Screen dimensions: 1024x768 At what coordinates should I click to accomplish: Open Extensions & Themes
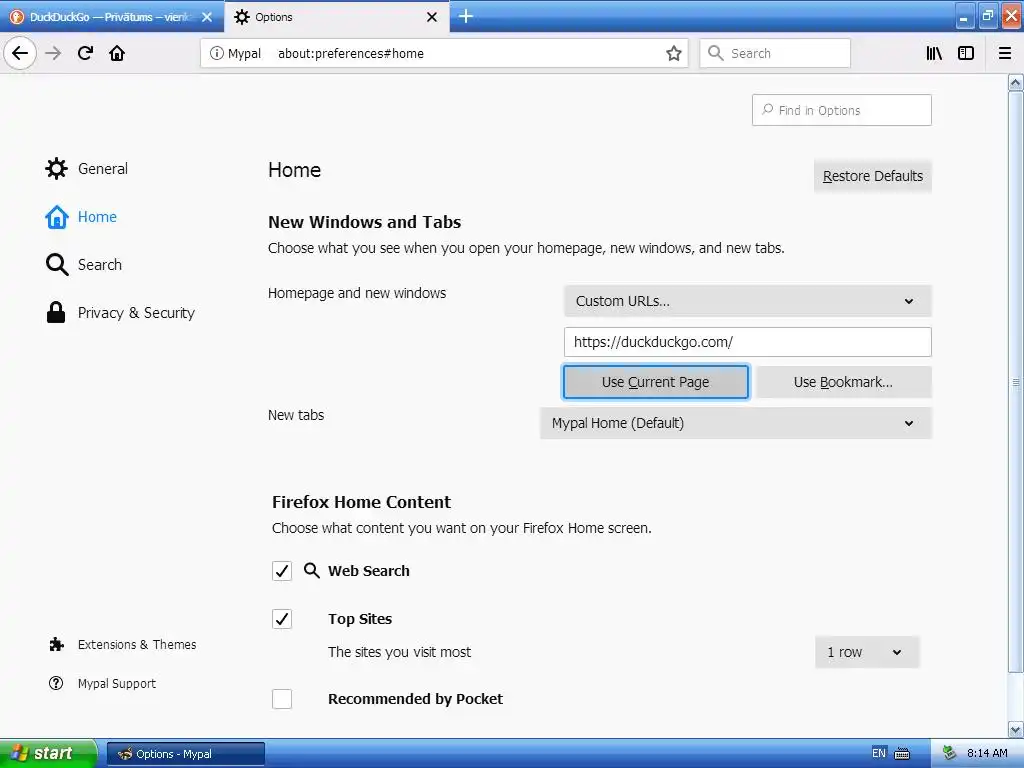122,645
